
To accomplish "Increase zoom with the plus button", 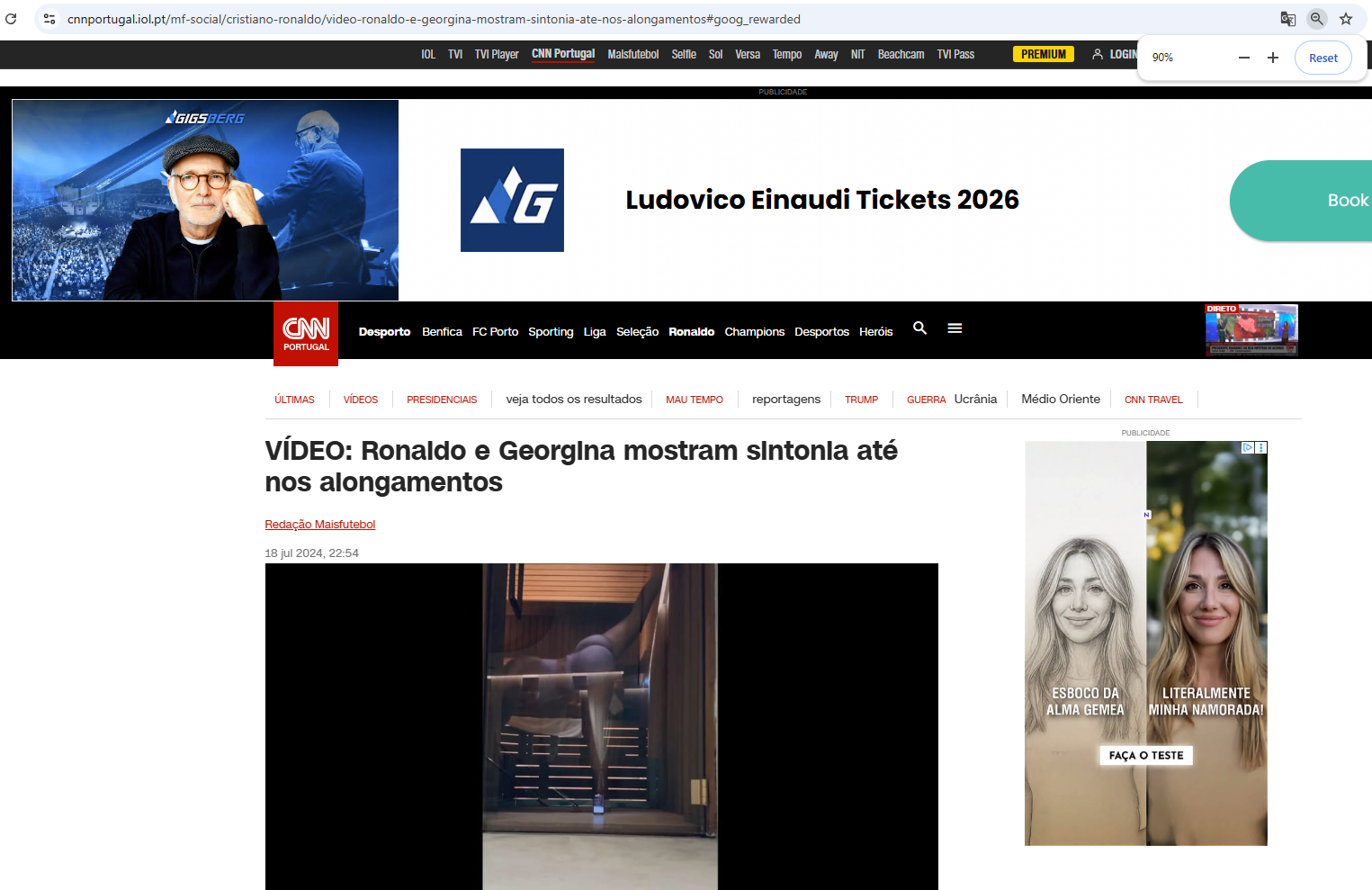I will click(x=1273, y=58).
